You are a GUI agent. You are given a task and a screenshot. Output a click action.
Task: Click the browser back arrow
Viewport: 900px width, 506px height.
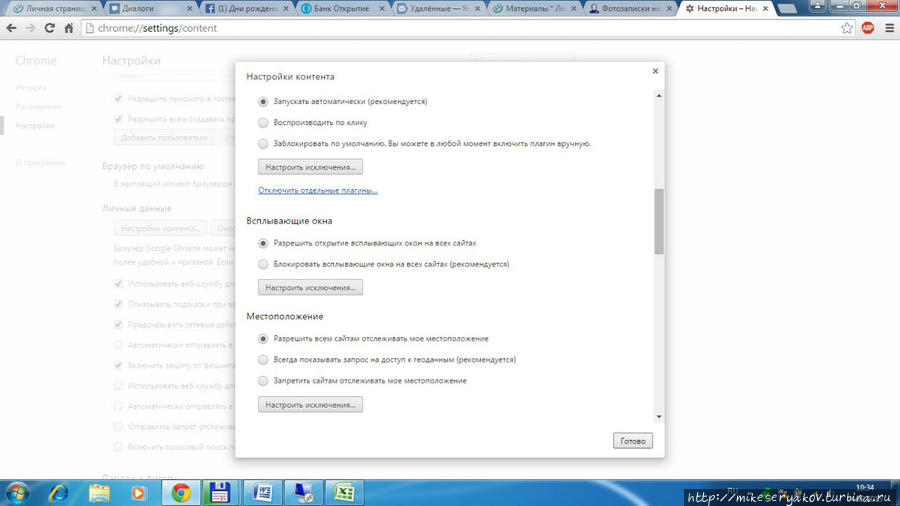(11, 28)
